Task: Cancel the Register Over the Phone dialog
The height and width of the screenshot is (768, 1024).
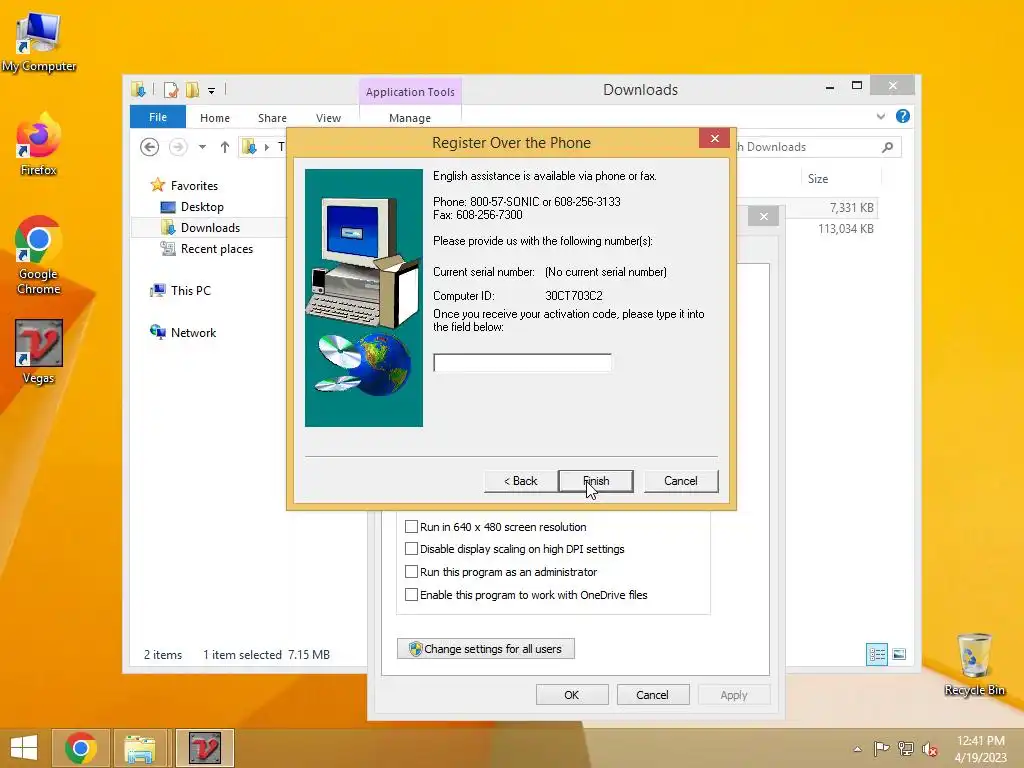Action: (x=680, y=481)
